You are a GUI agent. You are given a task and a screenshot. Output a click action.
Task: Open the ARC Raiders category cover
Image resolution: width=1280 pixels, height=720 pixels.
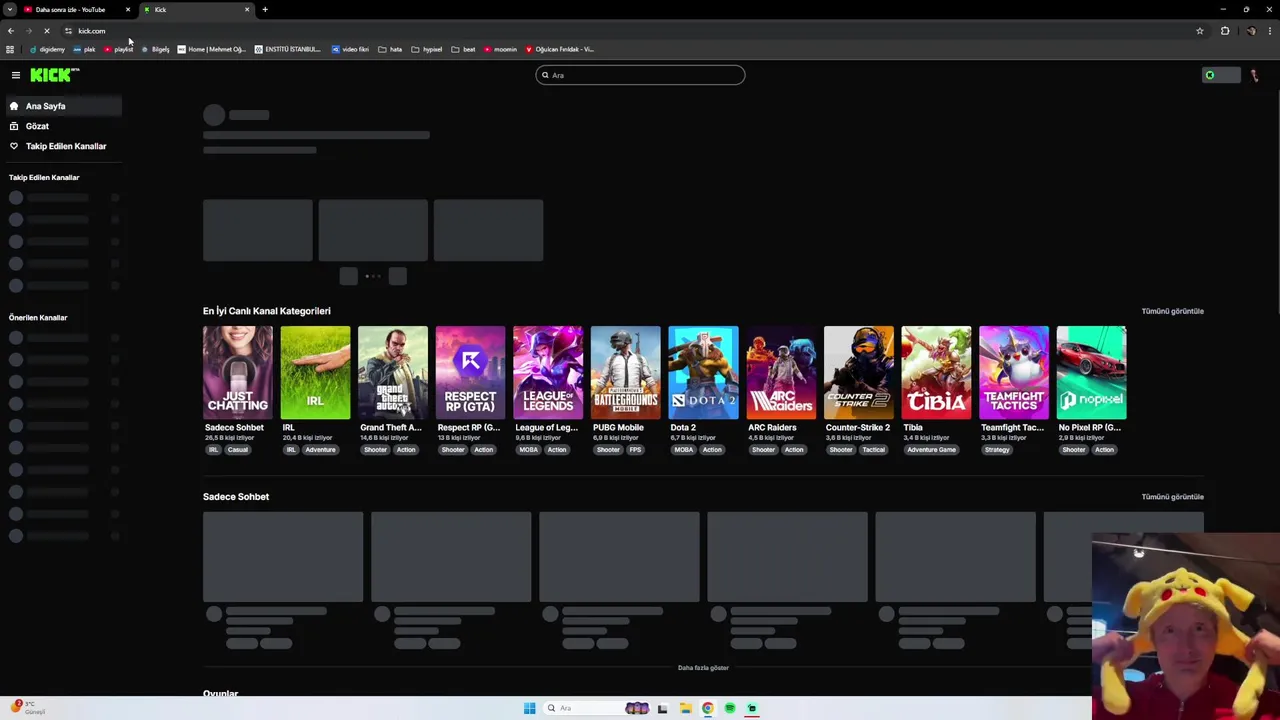point(781,372)
